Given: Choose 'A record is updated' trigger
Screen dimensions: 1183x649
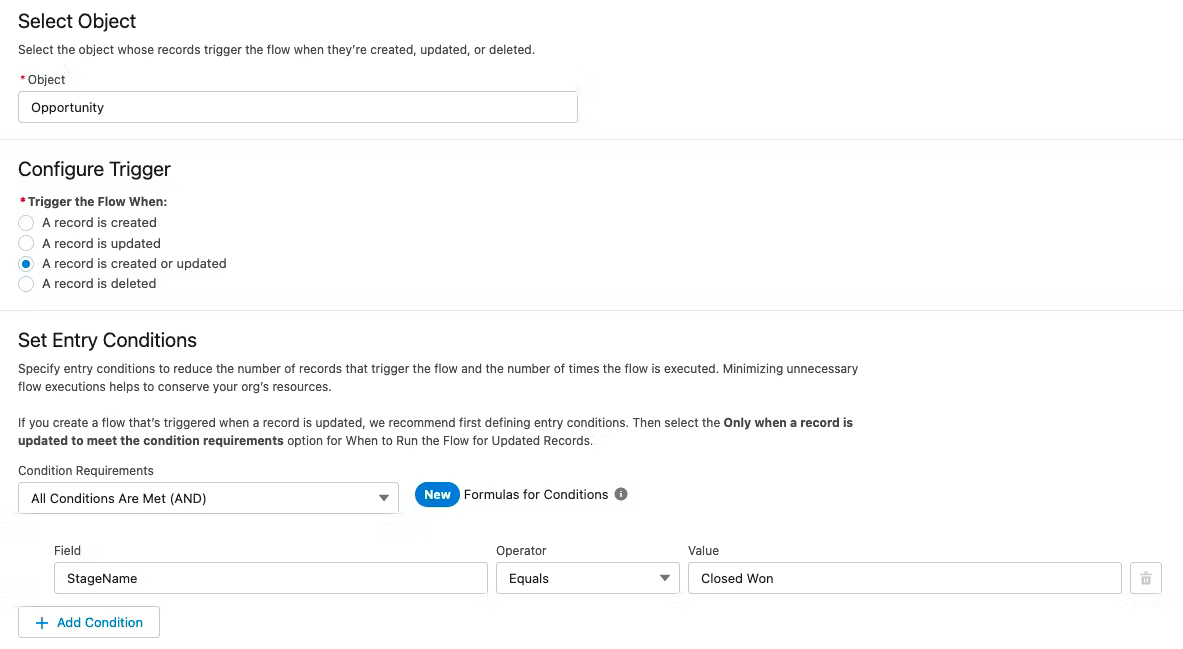Looking at the screenshot, I should pos(27,243).
